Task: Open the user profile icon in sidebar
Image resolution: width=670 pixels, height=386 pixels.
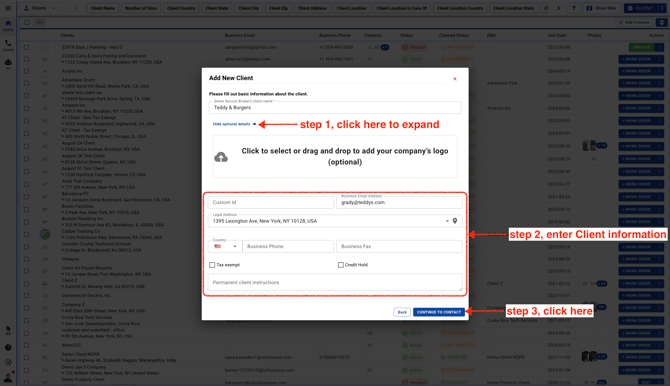Action: pyautogui.click(x=8, y=377)
